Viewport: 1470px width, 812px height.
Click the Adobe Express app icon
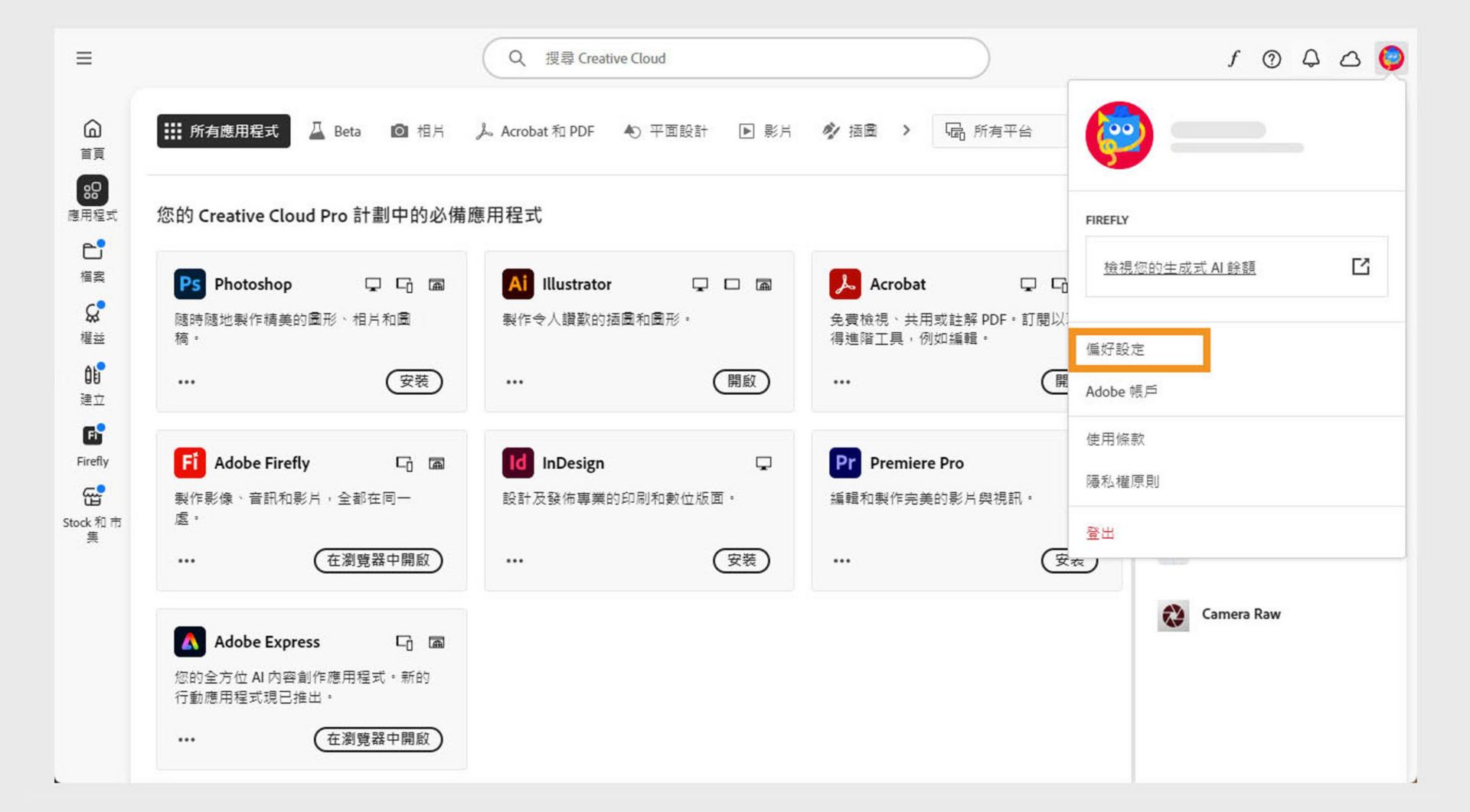click(x=189, y=641)
